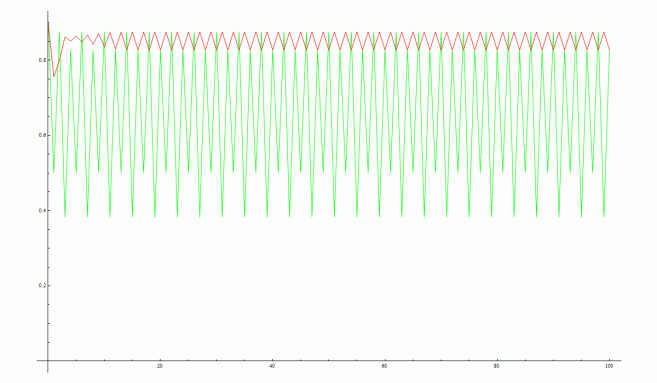Click the x-axis label 100
Viewport: 657px width, 383px height.
[609, 366]
